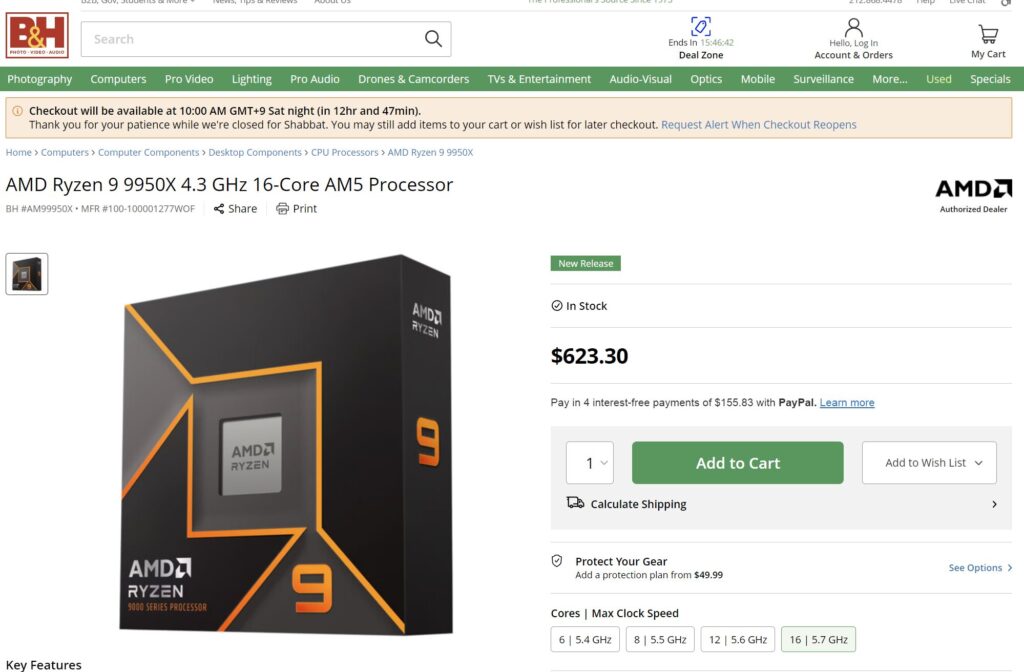The width and height of the screenshot is (1024, 672).
Task: Select the 6 | 5.4 GHz option
Action: pyautogui.click(x=585, y=639)
